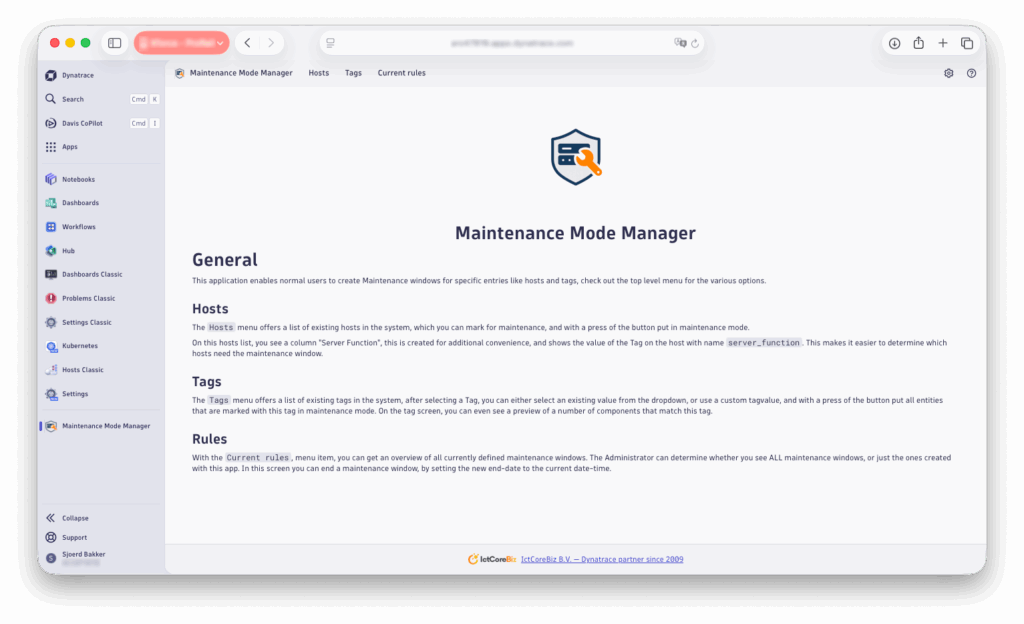Open the Hub sidebar item
Screen dimensions: 1024x624
[68, 251]
